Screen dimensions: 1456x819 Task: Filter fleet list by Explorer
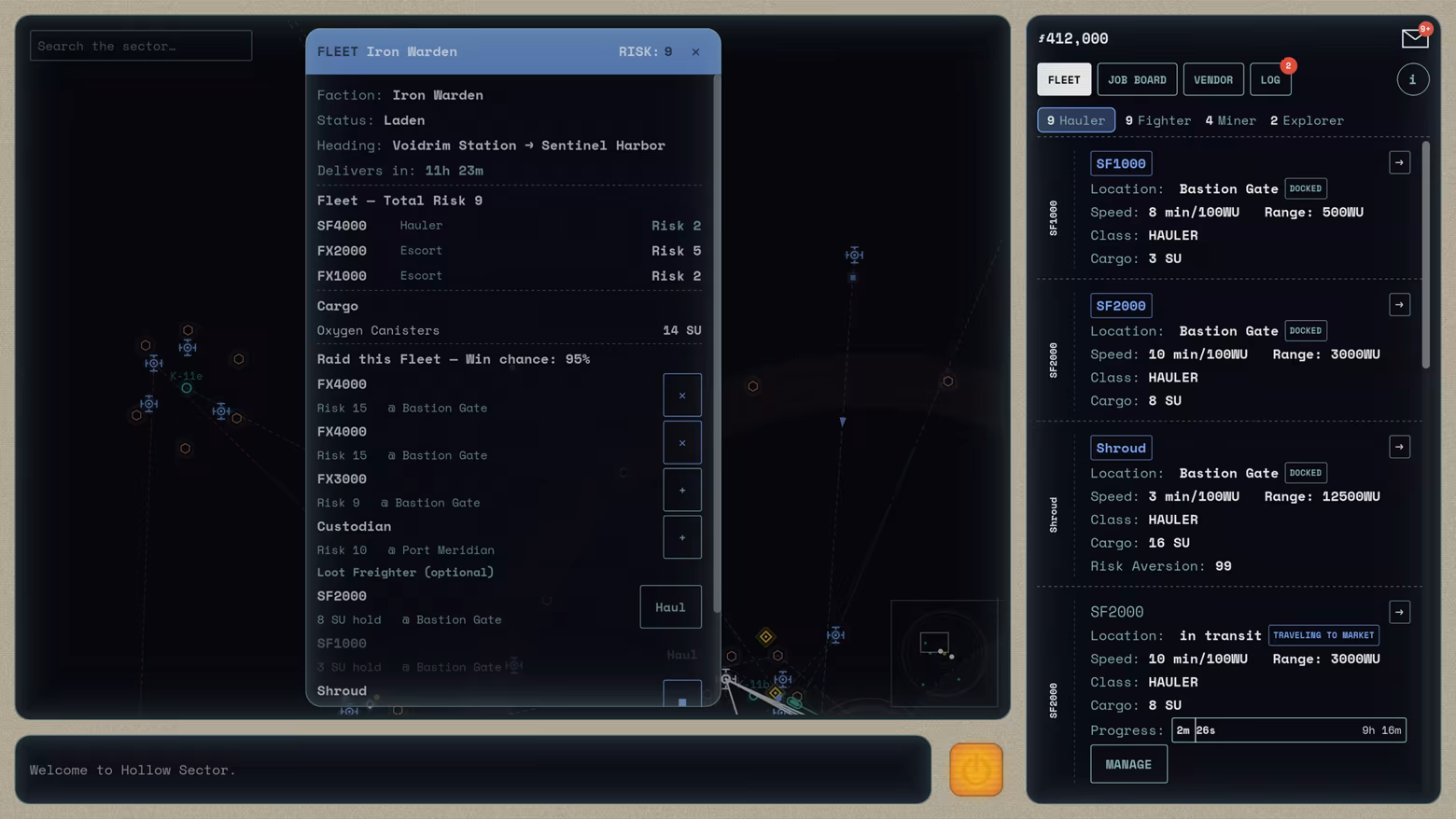pyautogui.click(x=1307, y=120)
